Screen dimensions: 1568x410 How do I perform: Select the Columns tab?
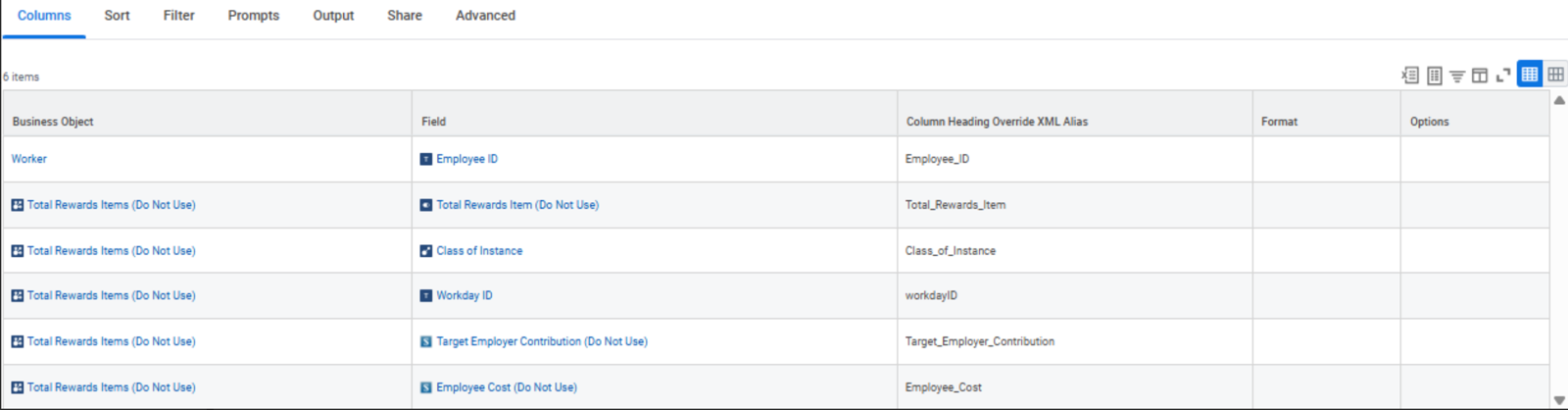(44, 16)
